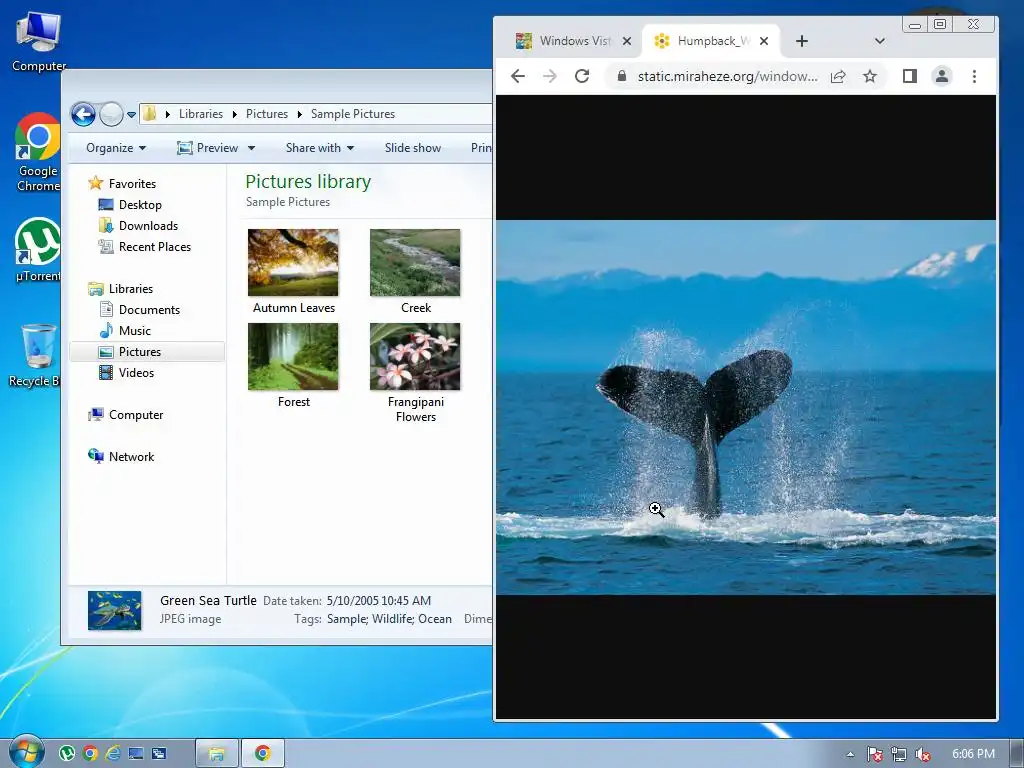1024x768 pixels.
Task: Click the static.miraheze.org address bar
Action: tap(728, 76)
